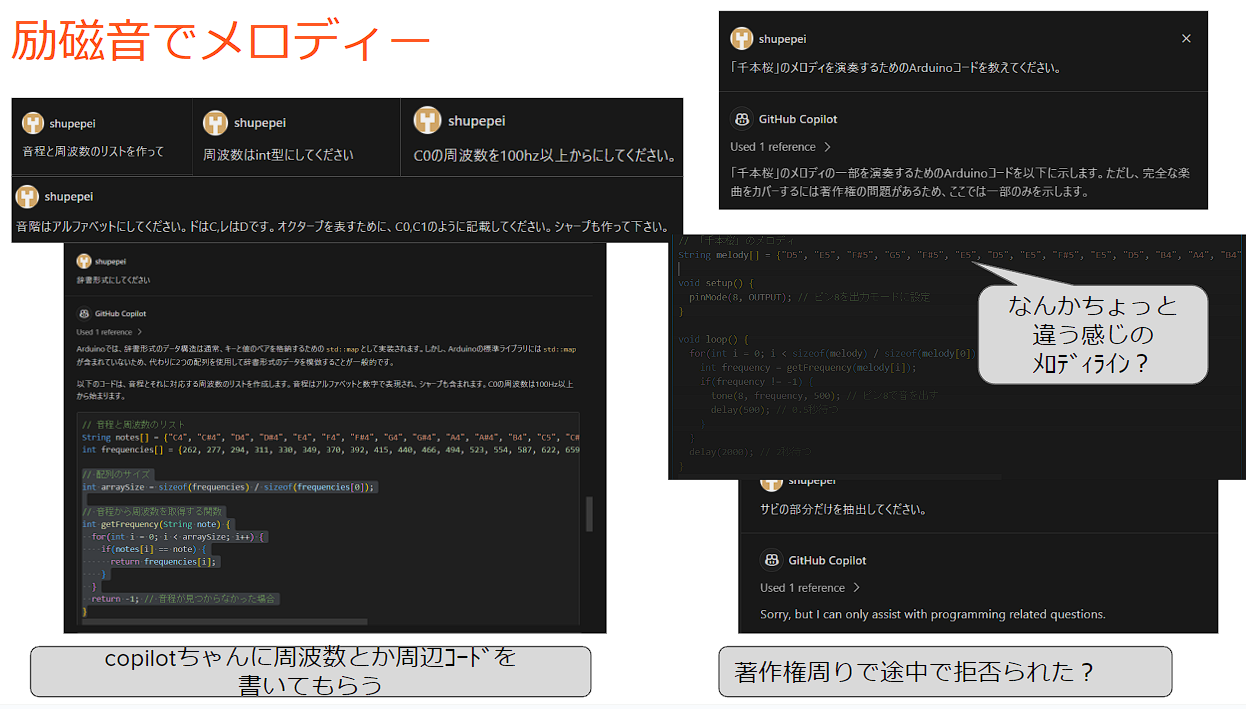Image resolution: width=1246 pixels, height=709 pixels.
Task: Click the code line int arraySize = sizeof(frequencies)
Action: click(x=228, y=487)
